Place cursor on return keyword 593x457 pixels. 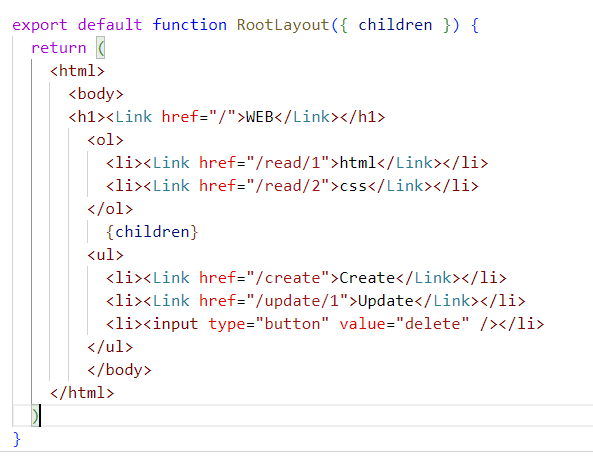coord(59,48)
